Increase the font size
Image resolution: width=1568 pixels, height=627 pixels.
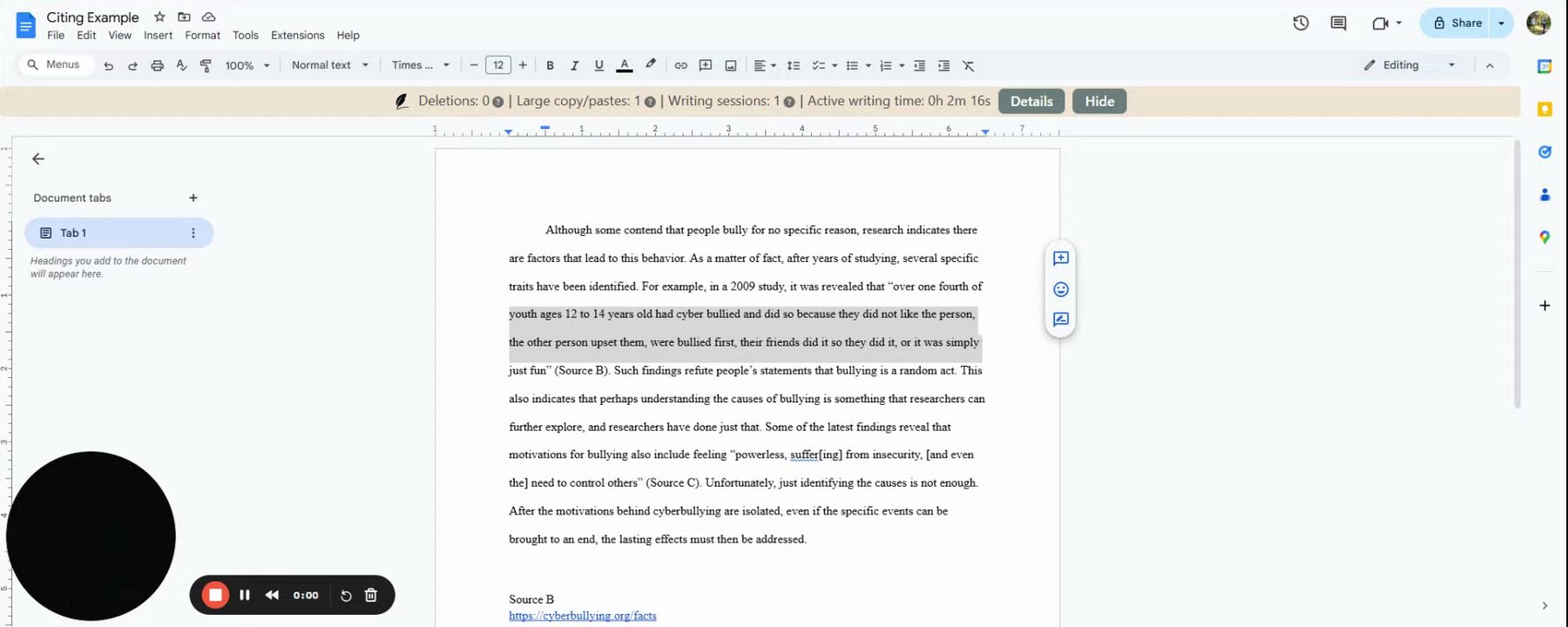[523, 65]
